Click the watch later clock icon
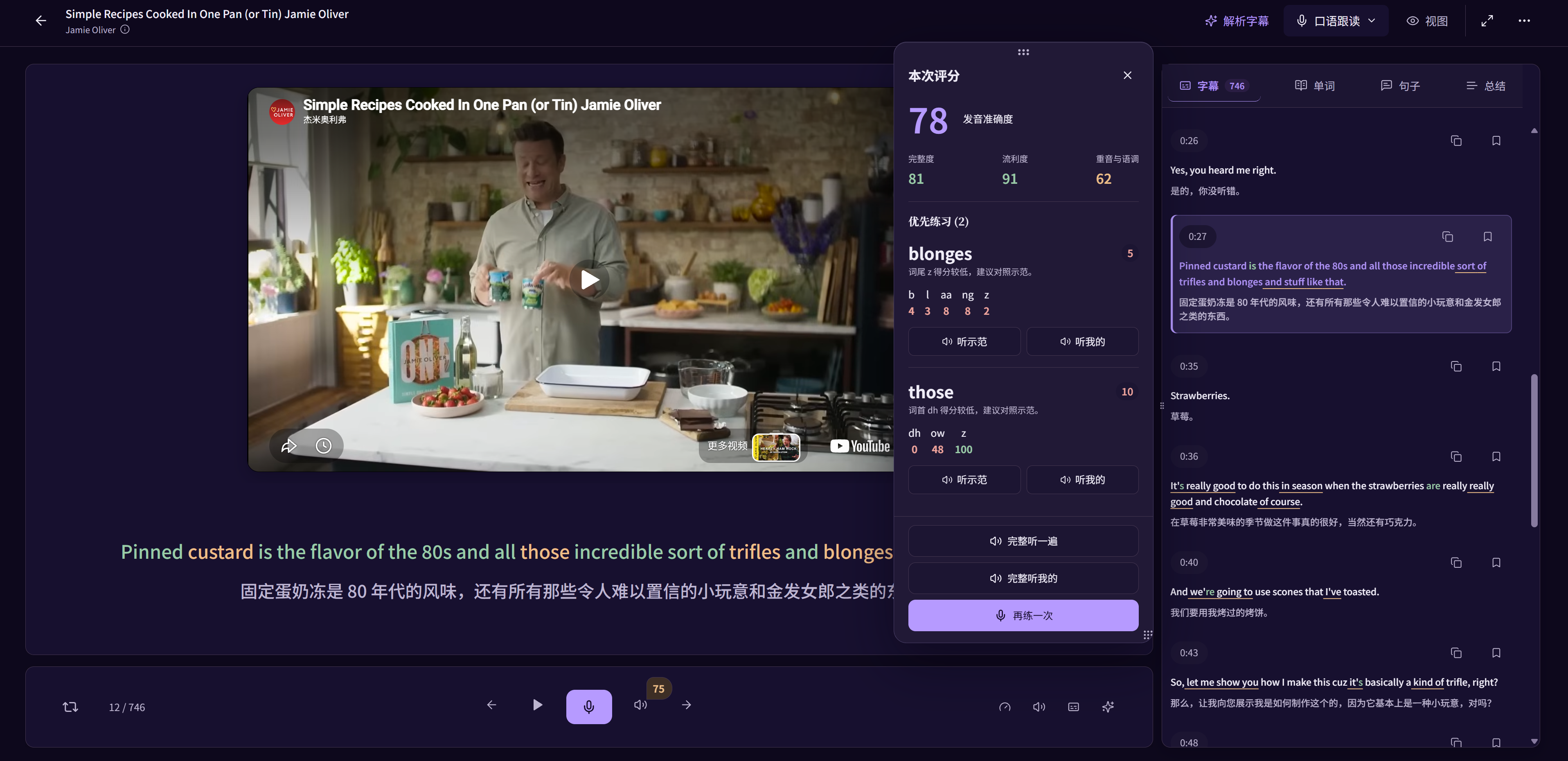 pyautogui.click(x=323, y=446)
